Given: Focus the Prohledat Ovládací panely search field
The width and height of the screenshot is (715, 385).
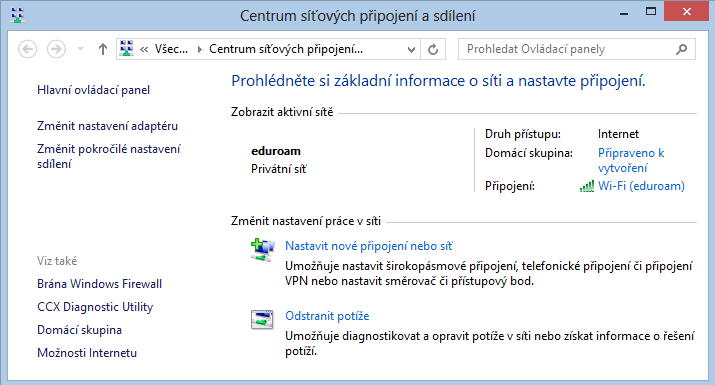Looking at the screenshot, I should click(576, 49).
